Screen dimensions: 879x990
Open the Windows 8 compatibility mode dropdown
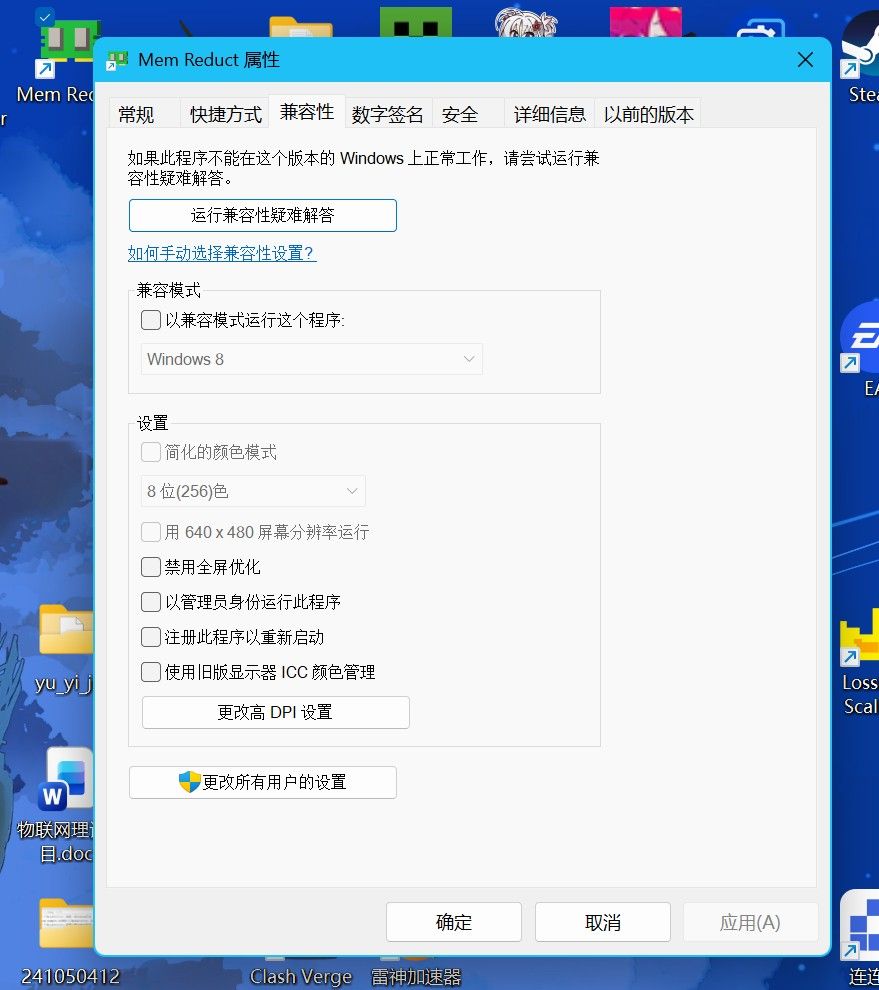tap(312, 359)
